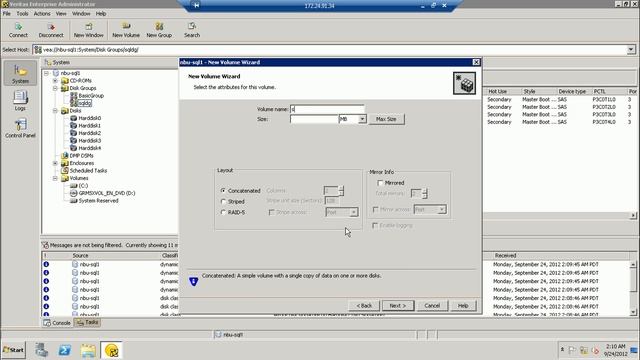Select DMP DSMs in the tree
Screen dimensions: 640x360
(x=81, y=156)
